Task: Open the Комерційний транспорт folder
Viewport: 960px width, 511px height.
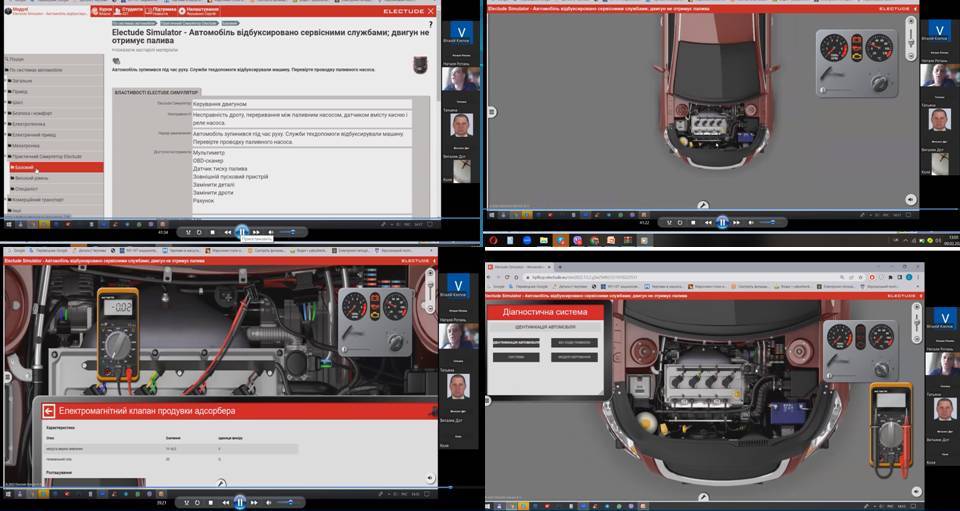Action: point(54,200)
